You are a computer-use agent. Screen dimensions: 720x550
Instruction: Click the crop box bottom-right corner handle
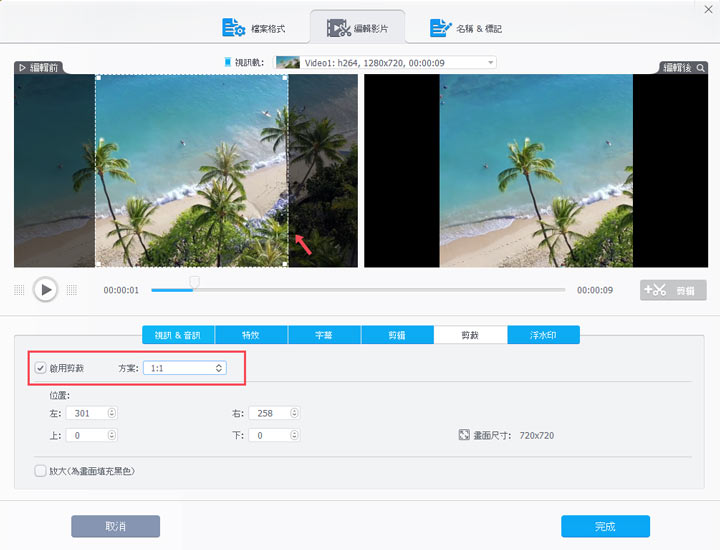[x=285, y=264]
